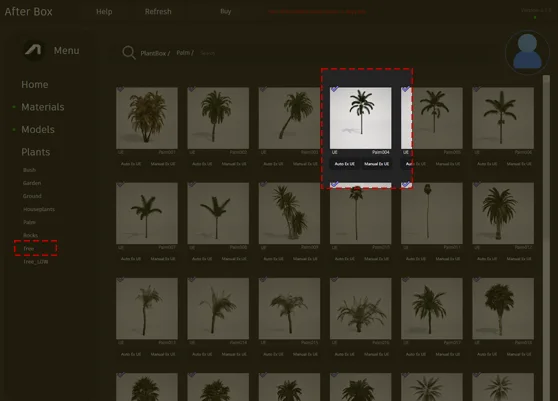
Task: Go to Home in the sidebar
Action: click(35, 84)
